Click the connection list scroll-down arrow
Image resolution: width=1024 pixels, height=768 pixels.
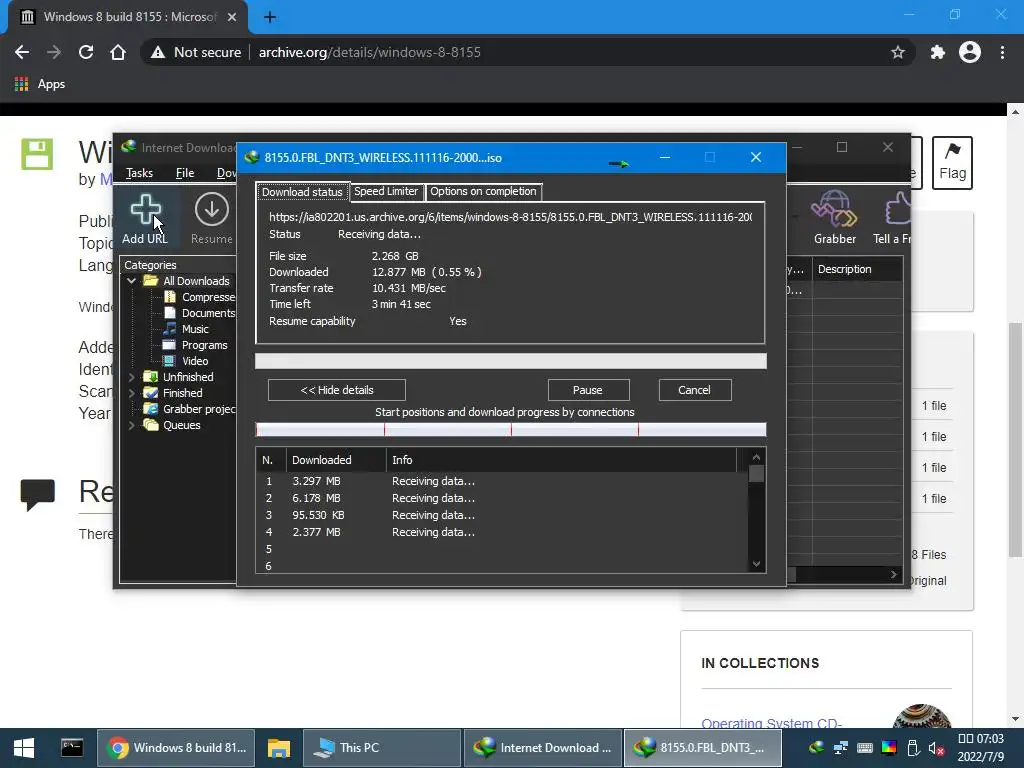click(756, 564)
